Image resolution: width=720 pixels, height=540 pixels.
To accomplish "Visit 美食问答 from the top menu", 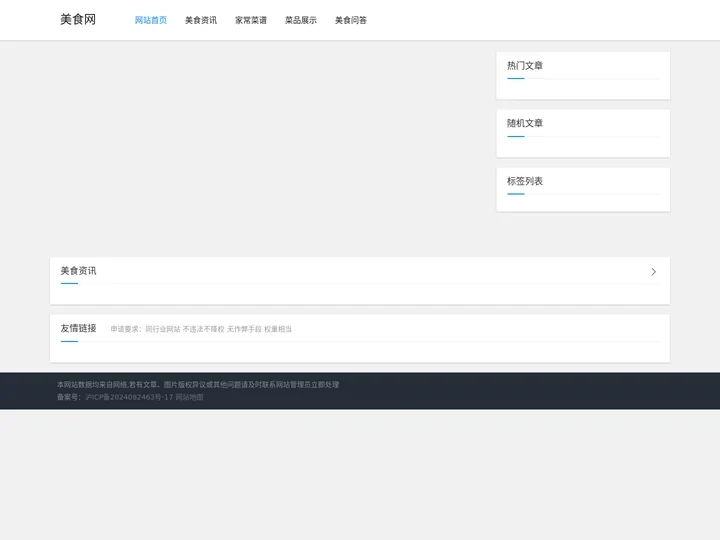I will [x=351, y=20].
